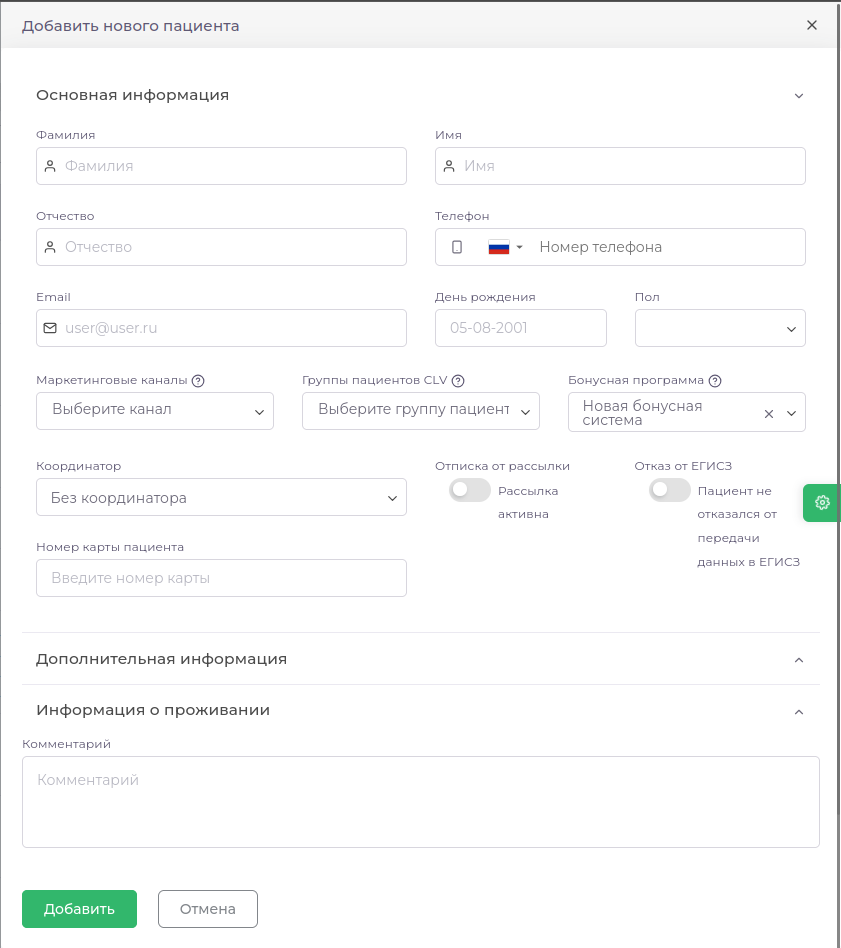Click the question mark beside Бонусная программа
Viewport: 841px width, 948px height.
[714, 380]
